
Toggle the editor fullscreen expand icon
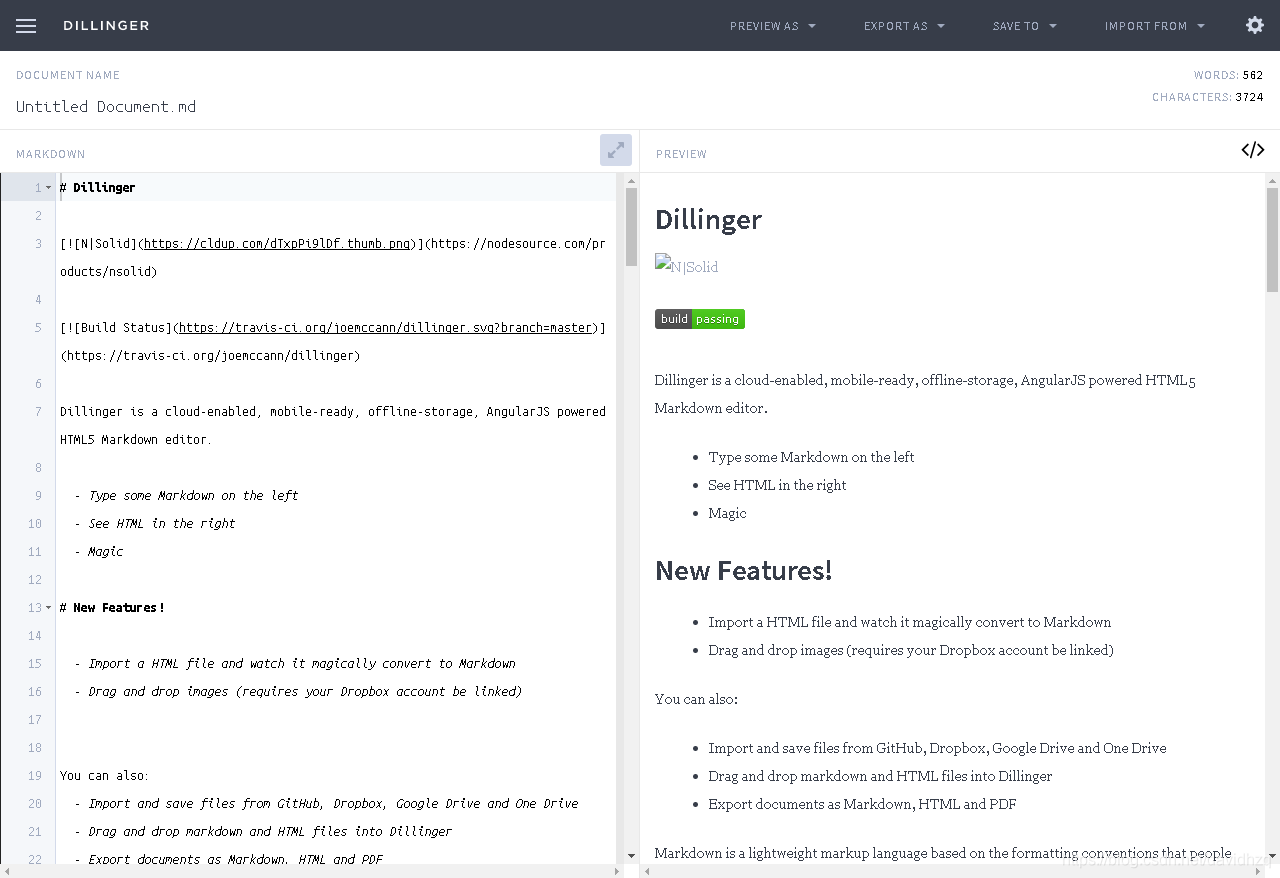616,150
